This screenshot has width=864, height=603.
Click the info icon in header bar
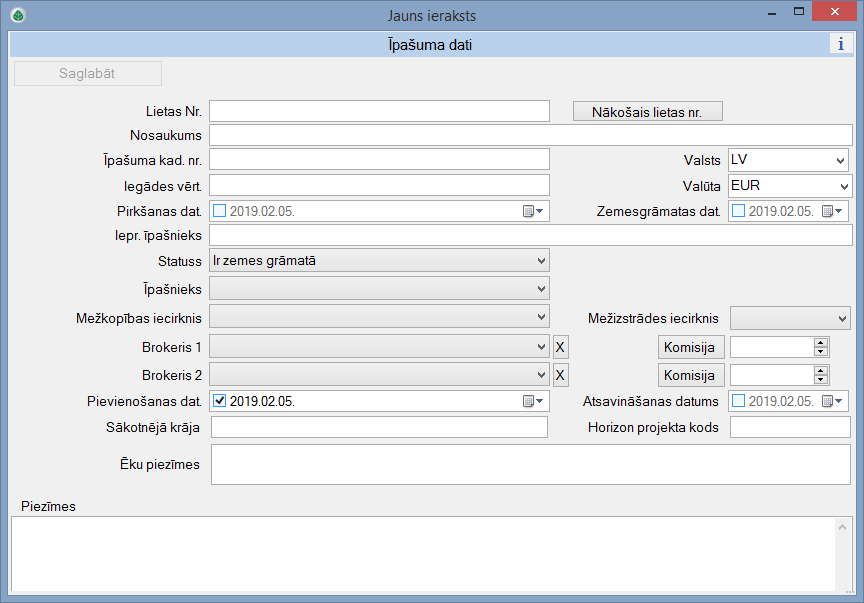[840, 44]
